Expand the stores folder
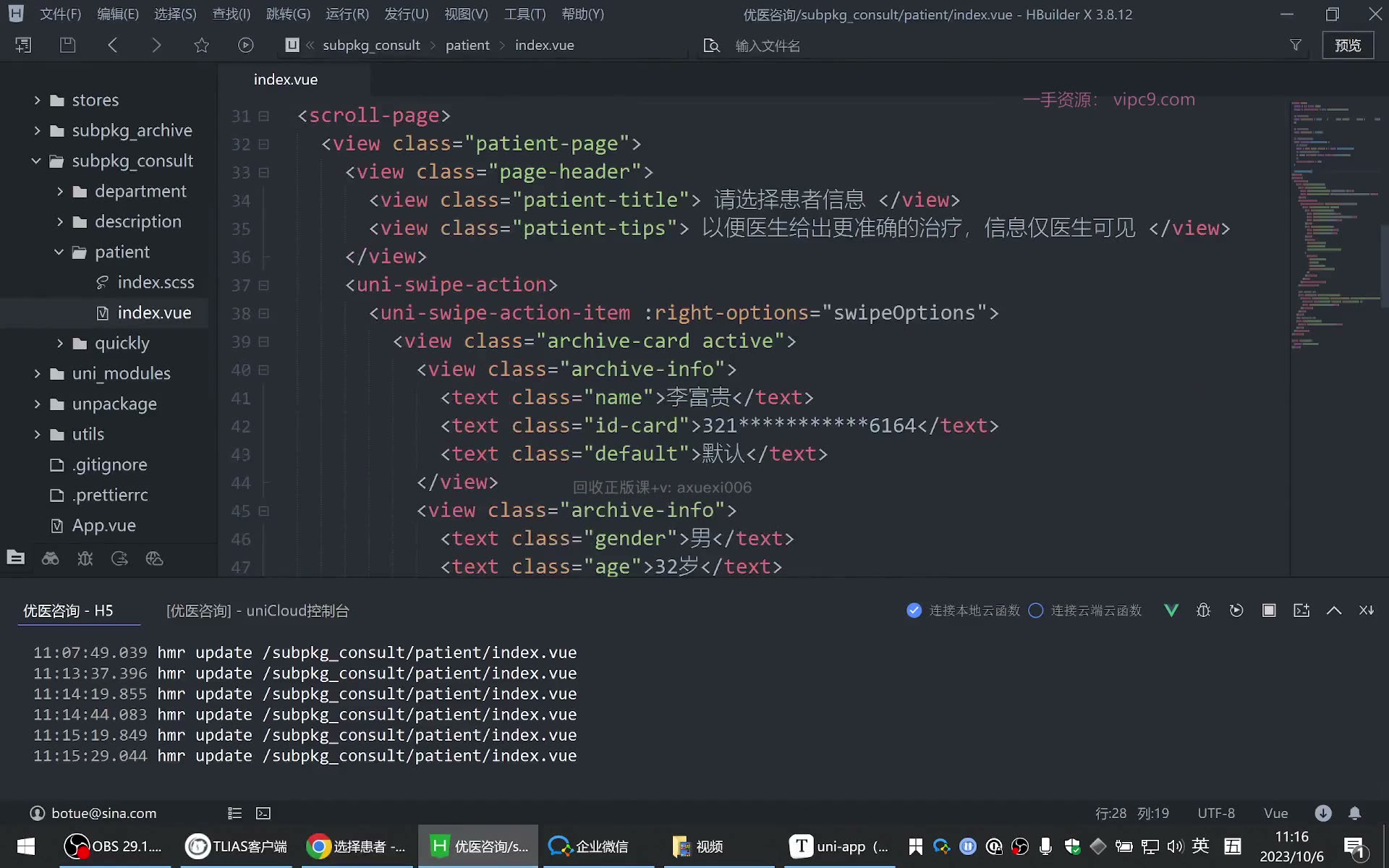Screen dimensions: 1389x868 tap(37, 100)
